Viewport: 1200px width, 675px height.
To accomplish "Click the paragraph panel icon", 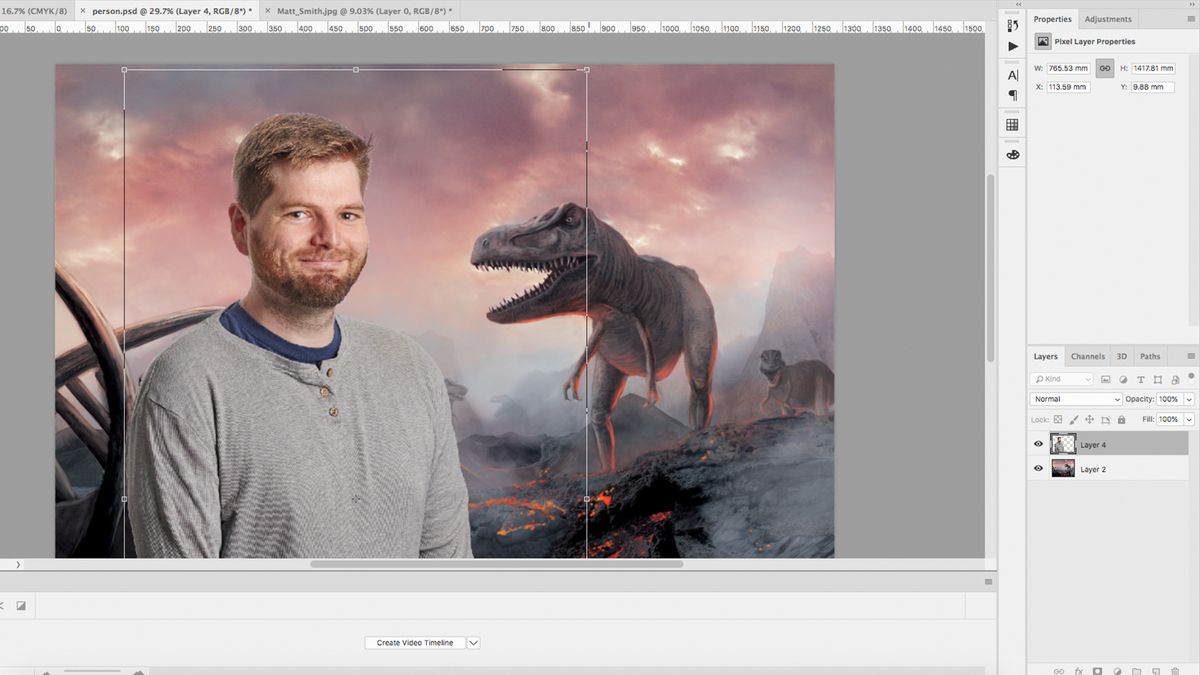I will tap(1012, 95).
